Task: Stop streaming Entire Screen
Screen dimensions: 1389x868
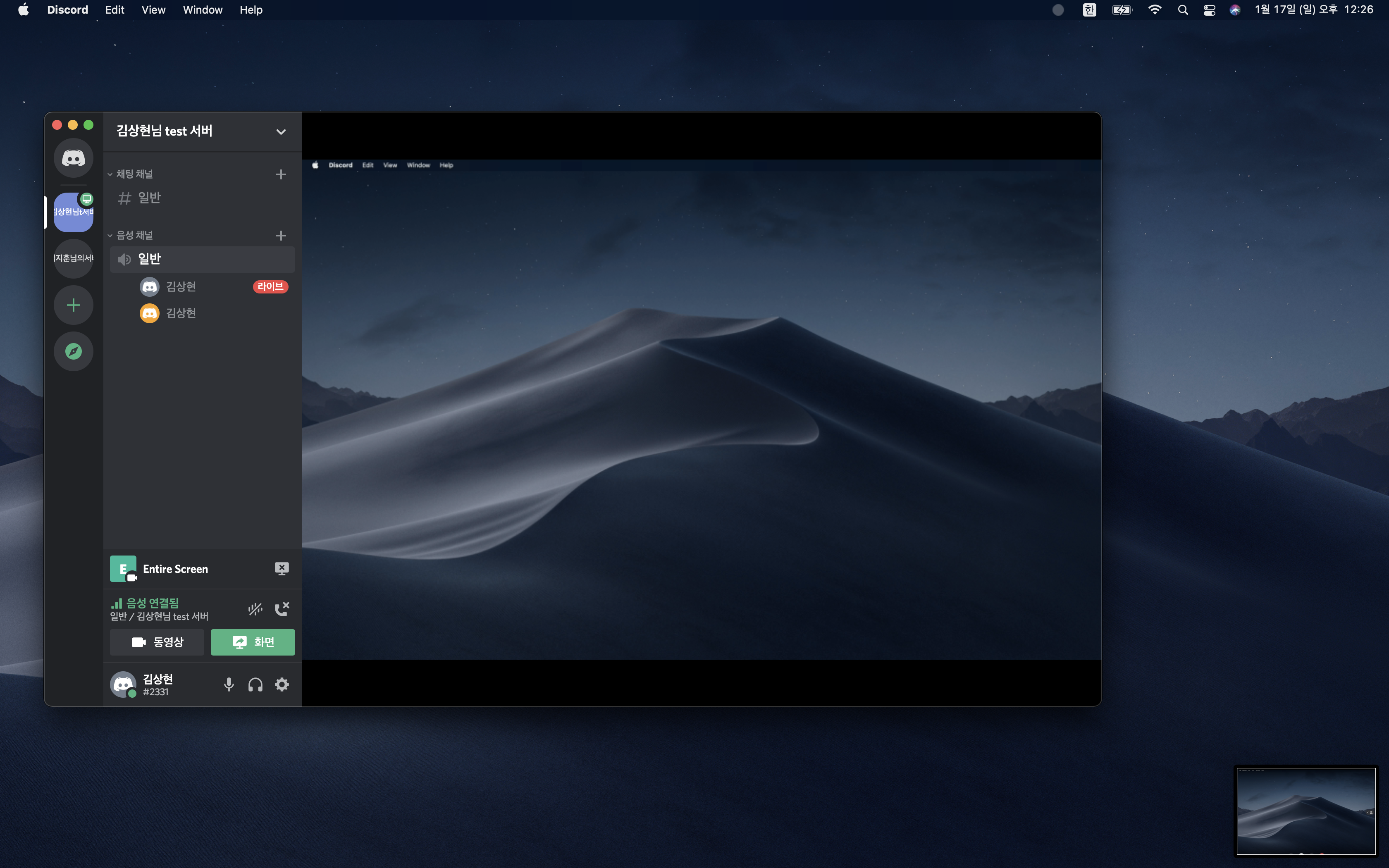Action: 281,568
